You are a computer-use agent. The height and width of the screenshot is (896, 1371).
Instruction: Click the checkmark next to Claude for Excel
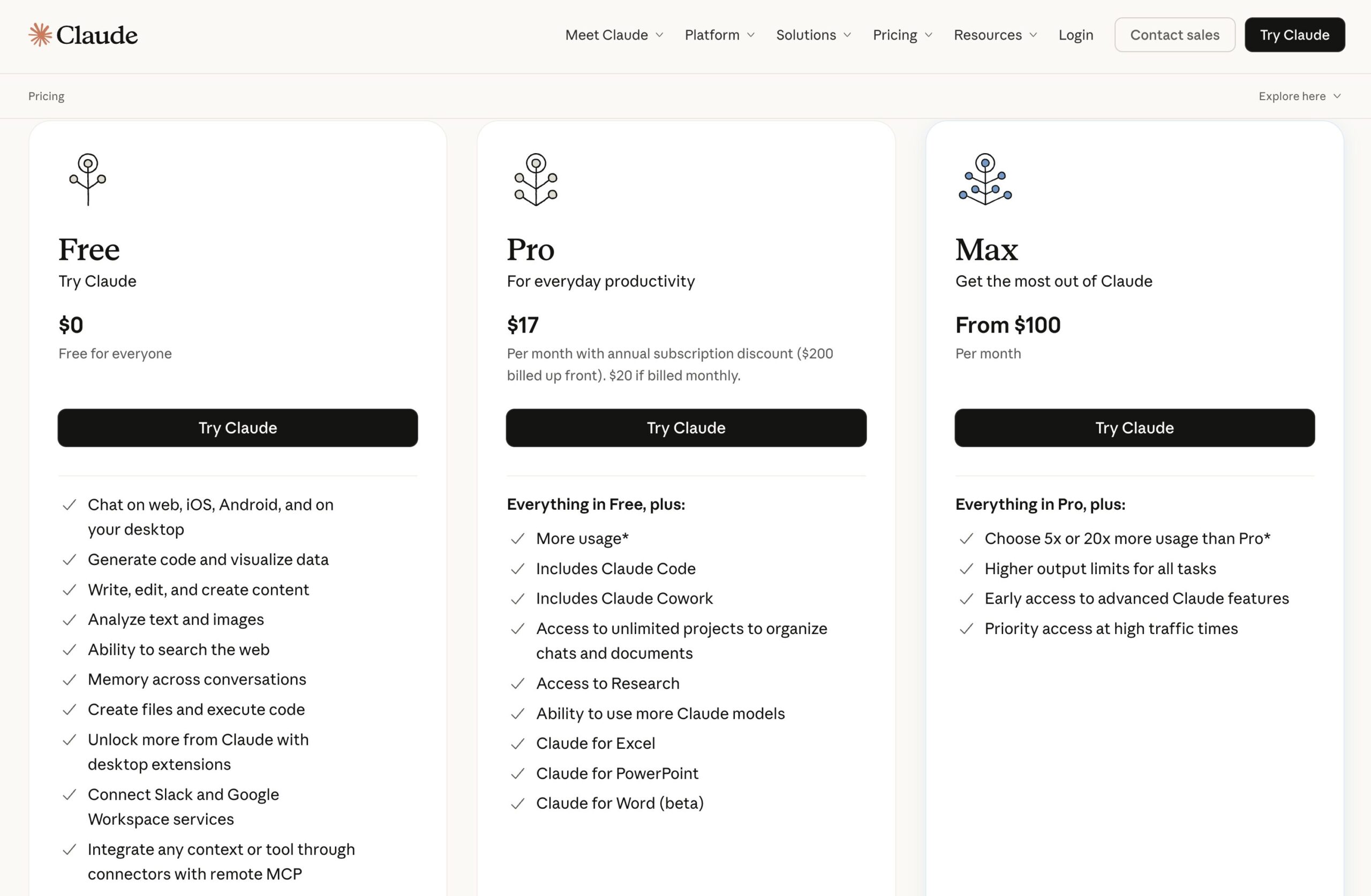point(518,743)
